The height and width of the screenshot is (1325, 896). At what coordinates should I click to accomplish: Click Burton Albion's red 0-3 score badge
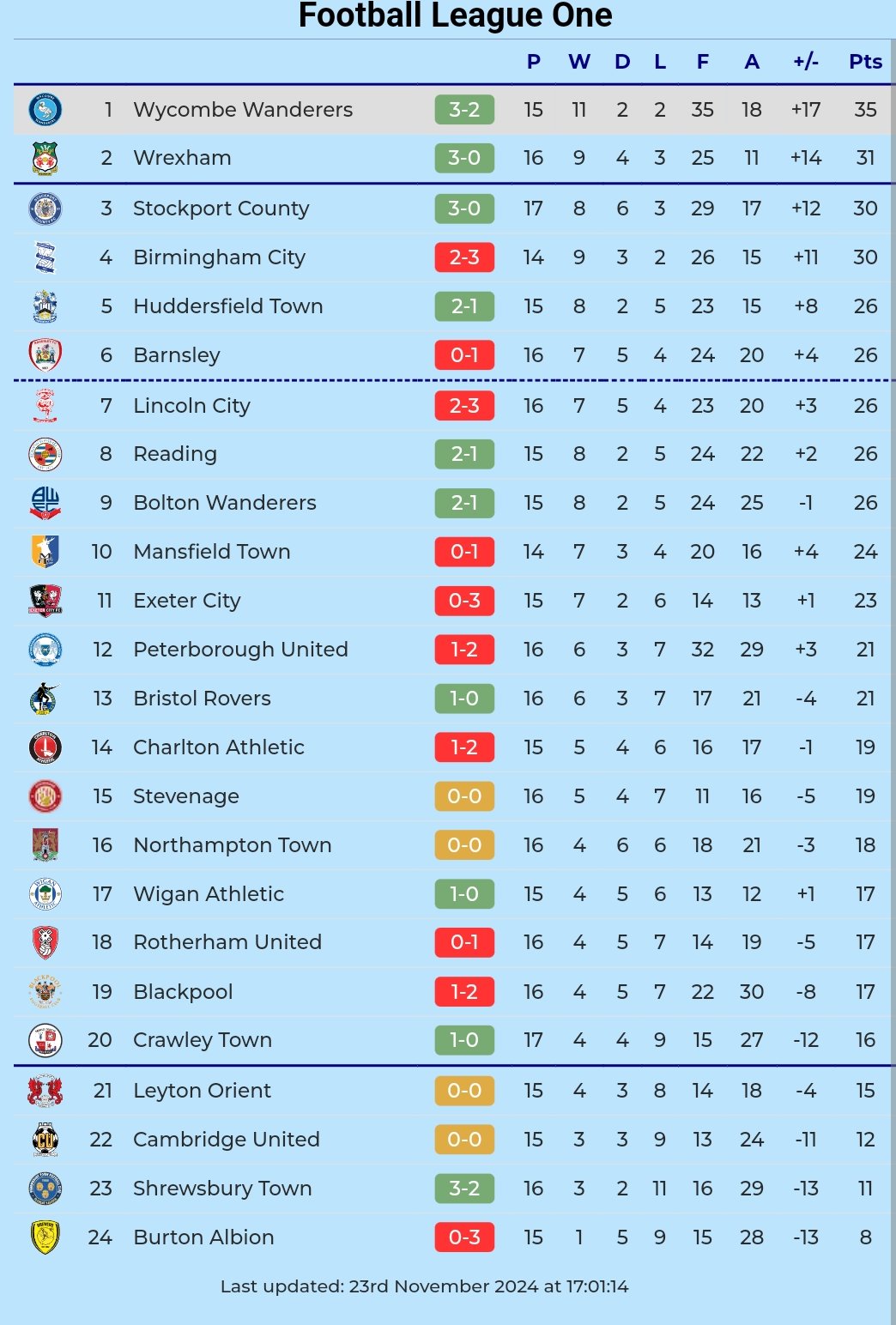pyautogui.click(x=464, y=1237)
